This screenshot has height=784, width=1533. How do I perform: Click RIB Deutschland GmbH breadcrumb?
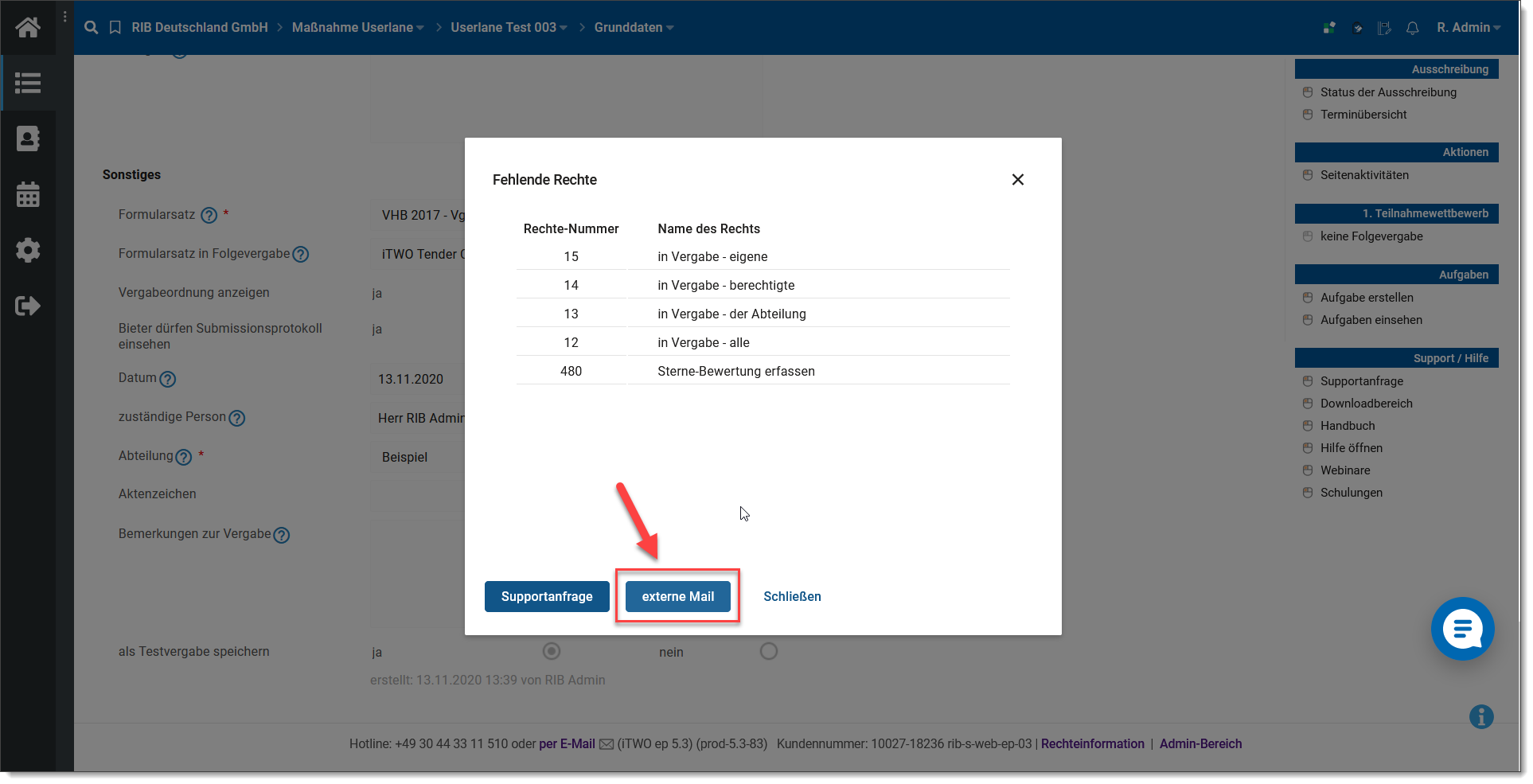coord(200,28)
